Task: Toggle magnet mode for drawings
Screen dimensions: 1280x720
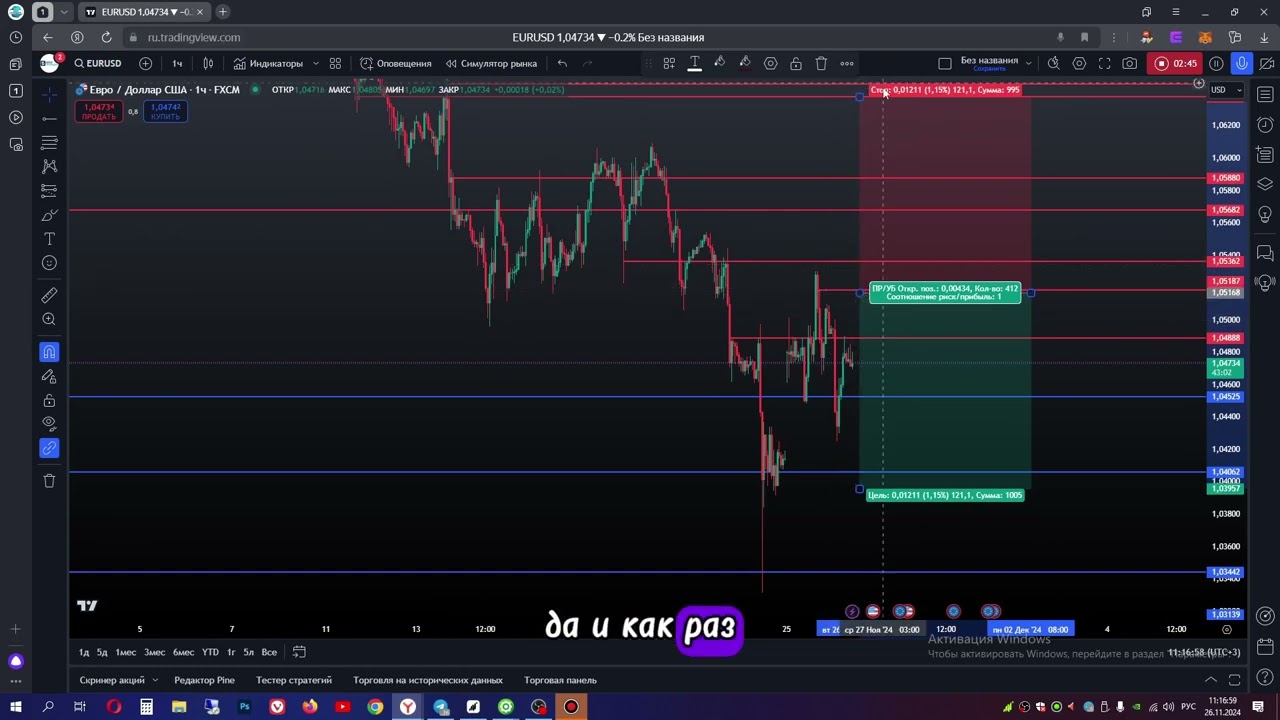Action: [49, 352]
